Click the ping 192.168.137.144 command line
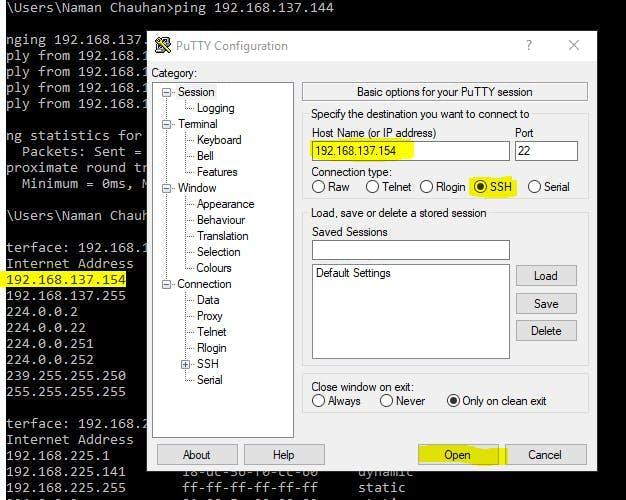The height and width of the screenshot is (500, 626). coord(254,8)
